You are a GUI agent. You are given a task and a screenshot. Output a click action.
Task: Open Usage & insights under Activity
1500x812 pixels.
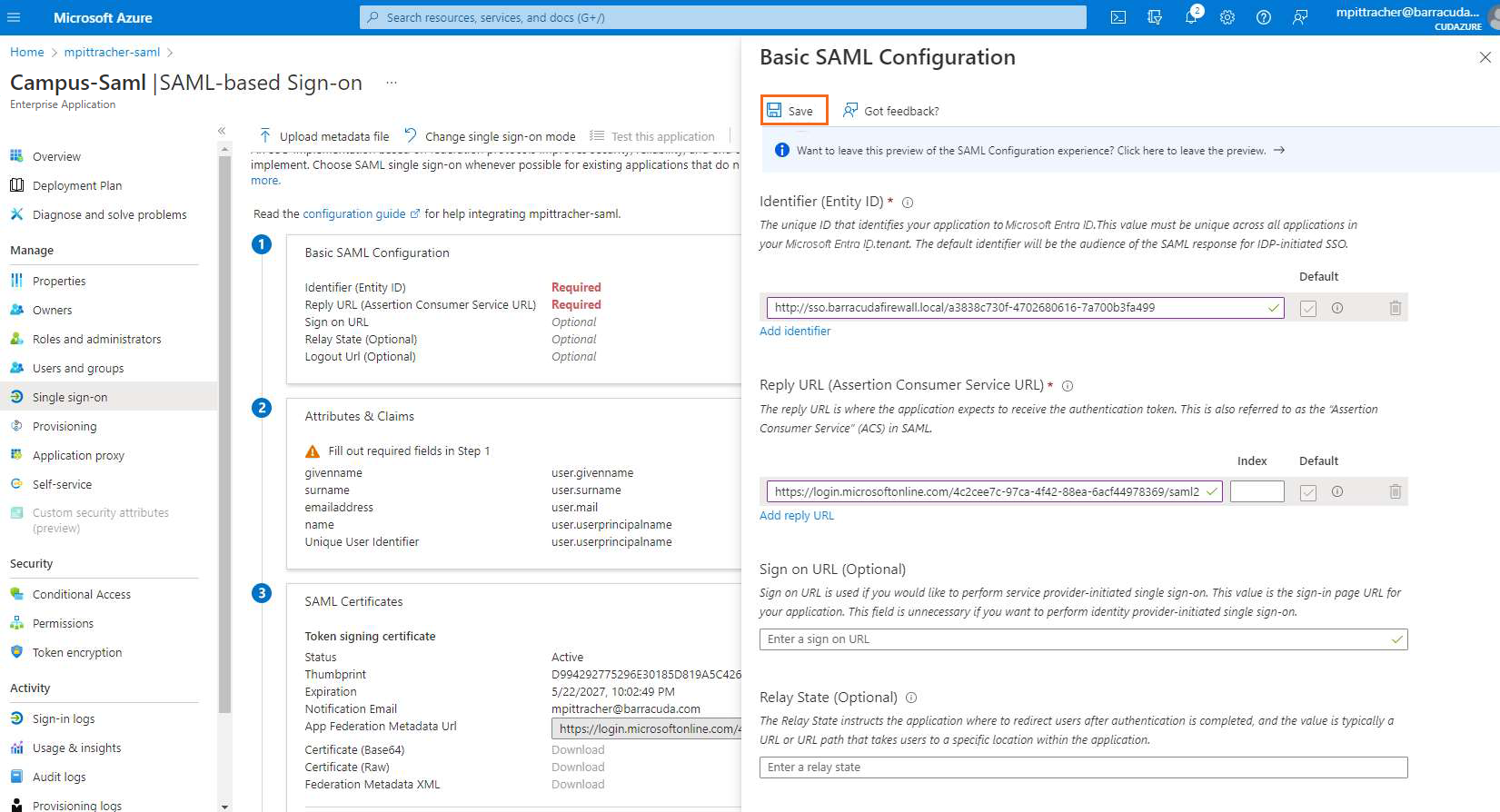coord(76,748)
